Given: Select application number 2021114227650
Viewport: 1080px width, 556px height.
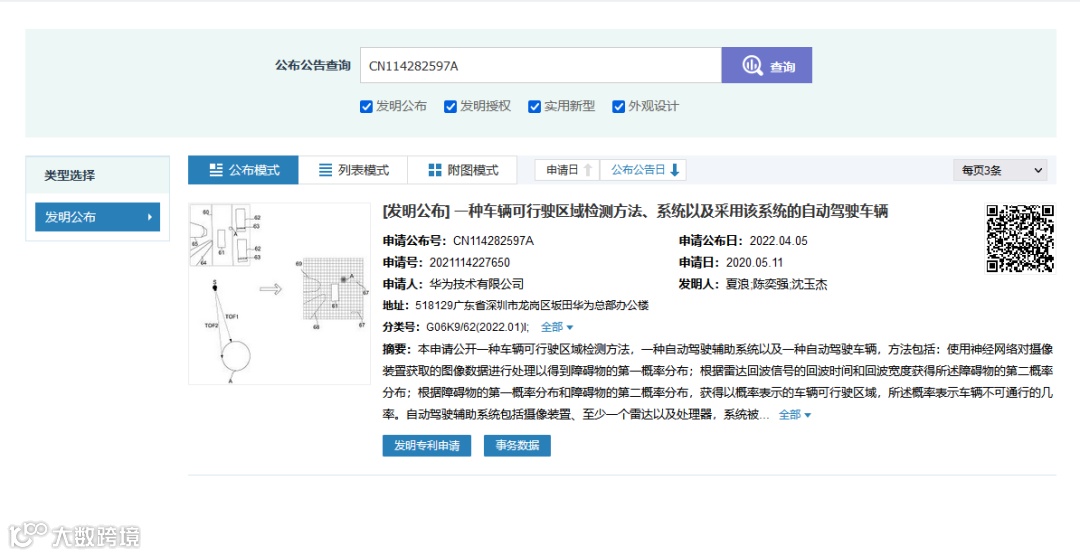Looking at the screenshot, I should [x=470, y=262].
